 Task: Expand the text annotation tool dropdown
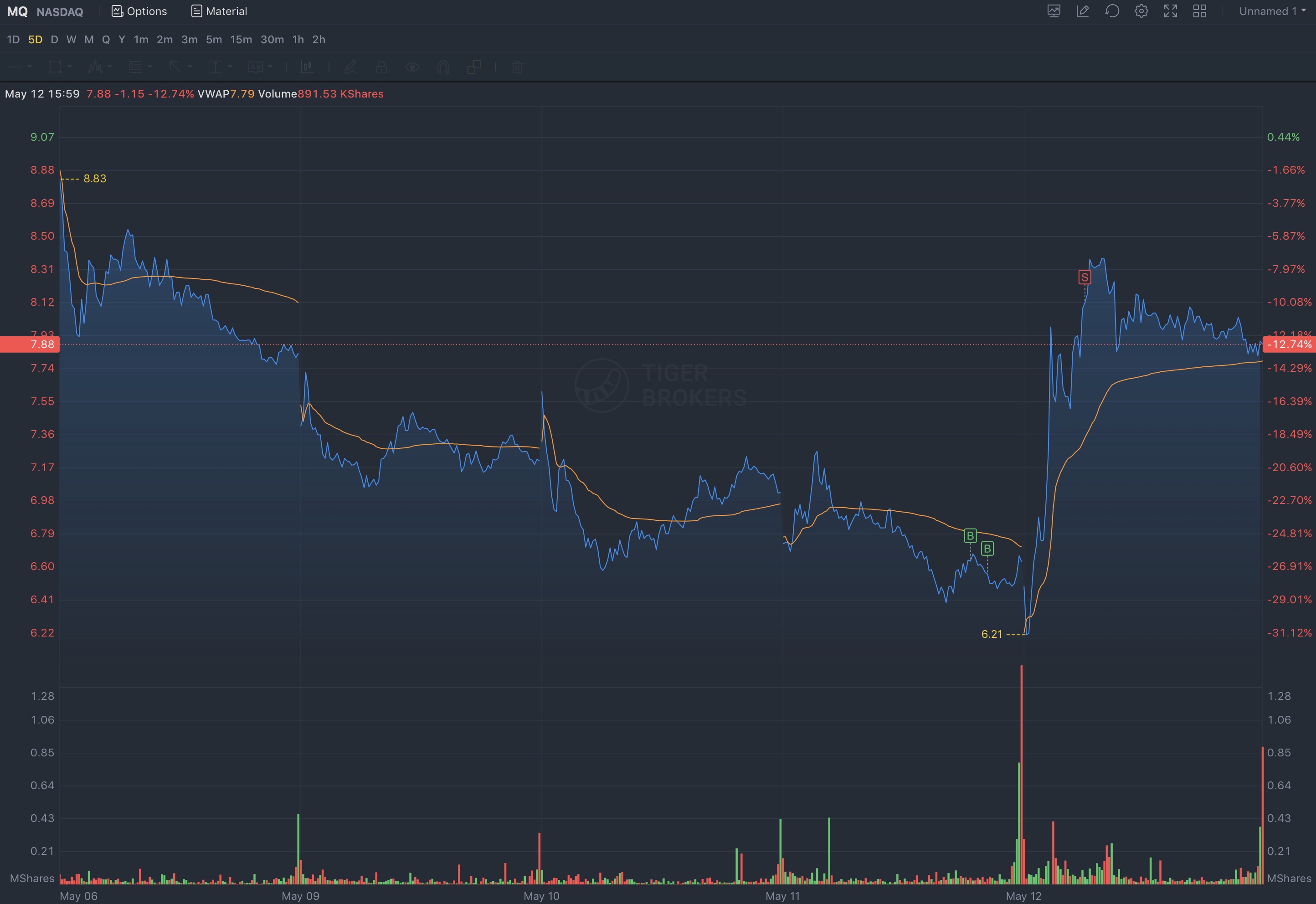point(270,67)
